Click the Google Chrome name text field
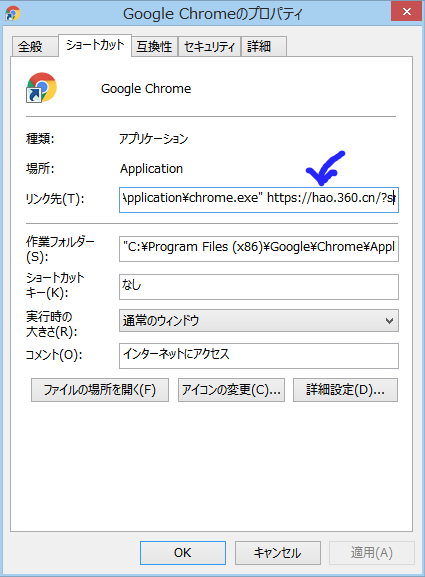This screenshot has width=425, height=577. pos(146,89)
